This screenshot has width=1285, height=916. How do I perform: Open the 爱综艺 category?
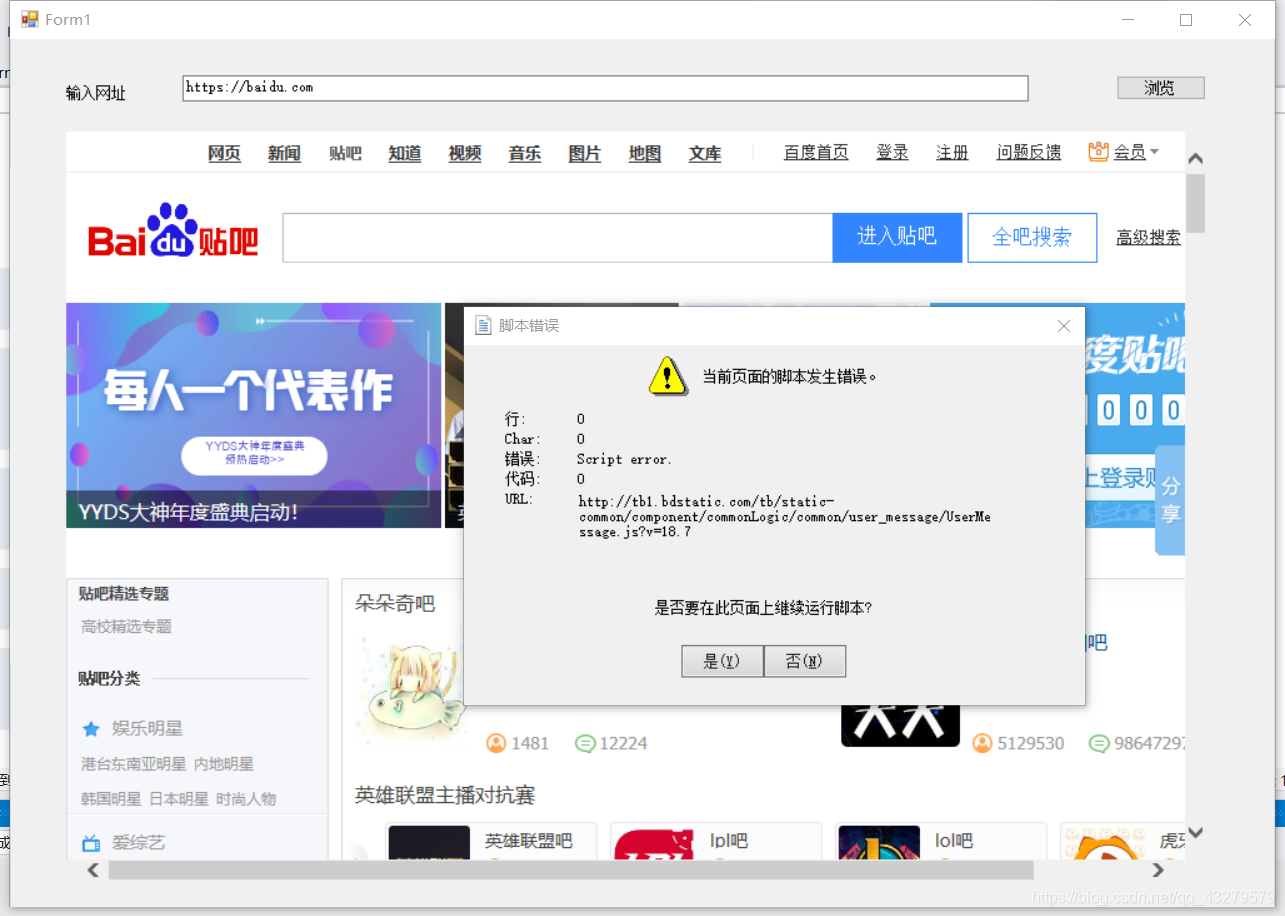click(139, 843)
